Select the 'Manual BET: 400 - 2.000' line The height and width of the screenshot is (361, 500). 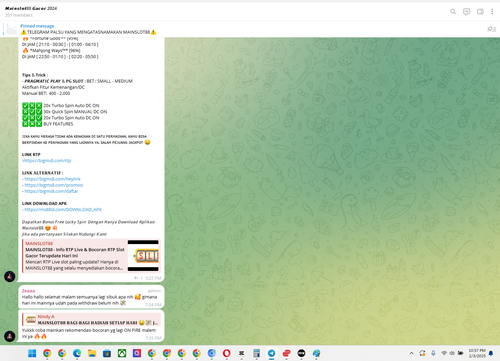[x=46, y=93]
